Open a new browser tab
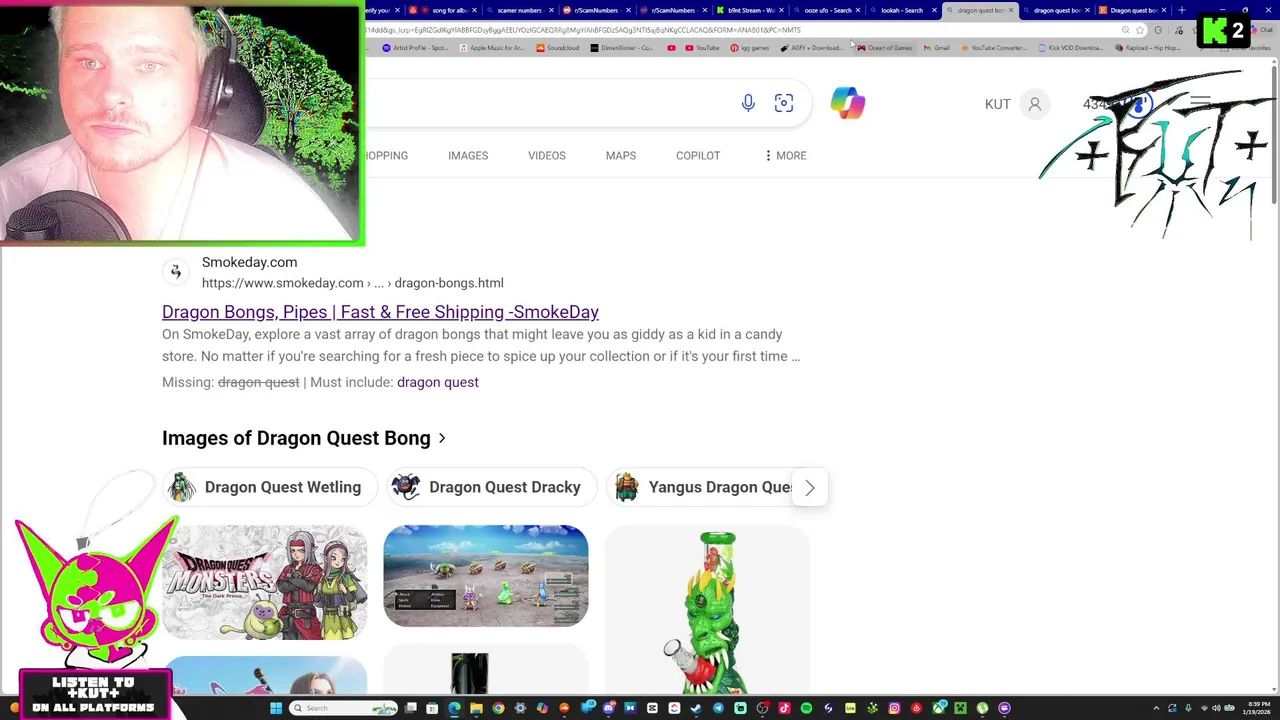Screen dimensions: 1280x720 [x=1182, y=10]
